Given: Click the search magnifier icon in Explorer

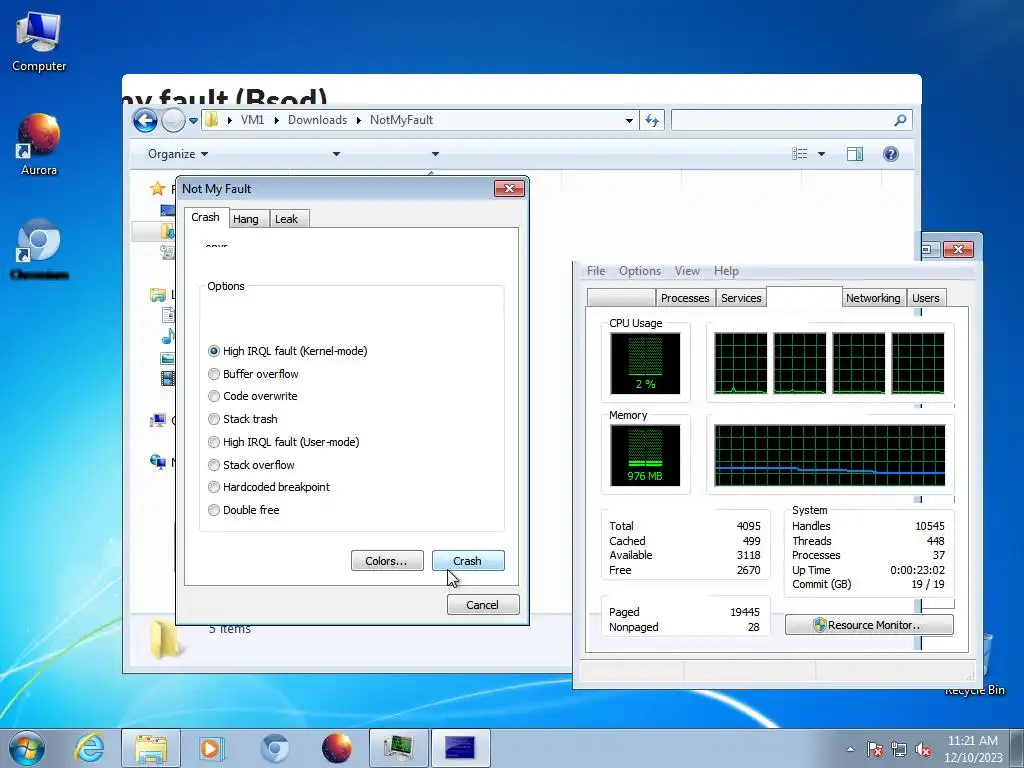Looking at the screenshot, I should point(900,120).
